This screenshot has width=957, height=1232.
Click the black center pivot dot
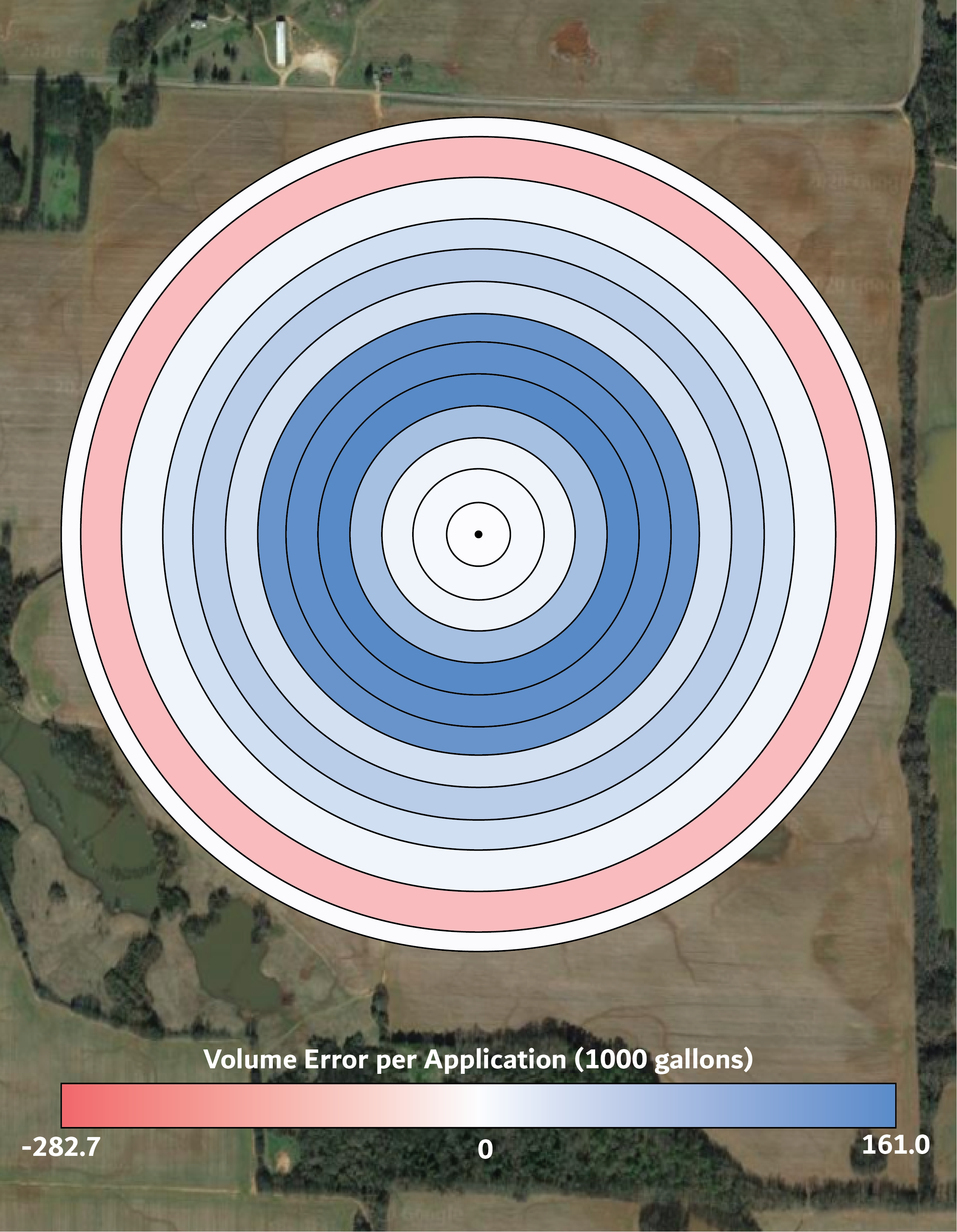[478, 534]
